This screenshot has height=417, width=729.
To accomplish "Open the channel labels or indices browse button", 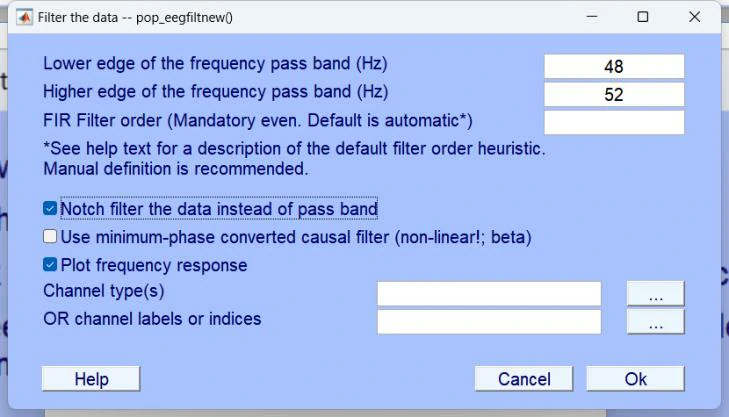I will coord(655,321).
